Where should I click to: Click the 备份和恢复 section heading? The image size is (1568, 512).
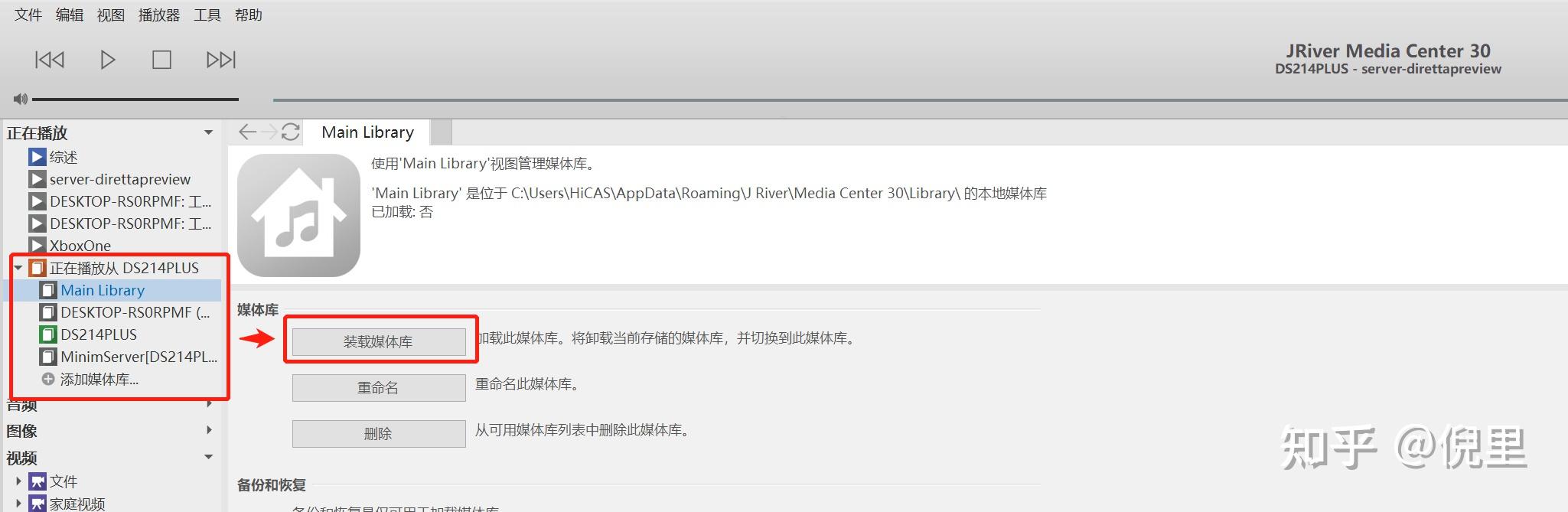pyautogui.click(x=272, y=484)
